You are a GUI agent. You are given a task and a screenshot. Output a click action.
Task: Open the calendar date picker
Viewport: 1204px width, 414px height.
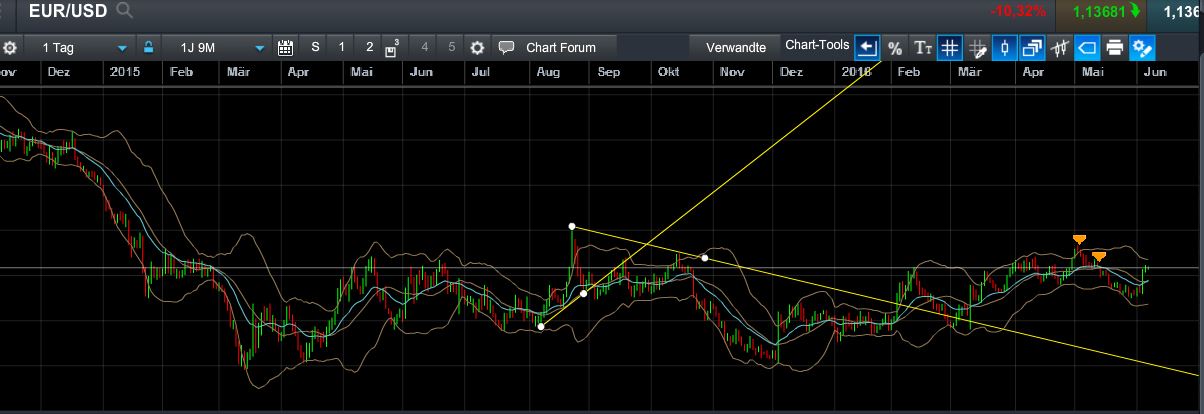285,47
